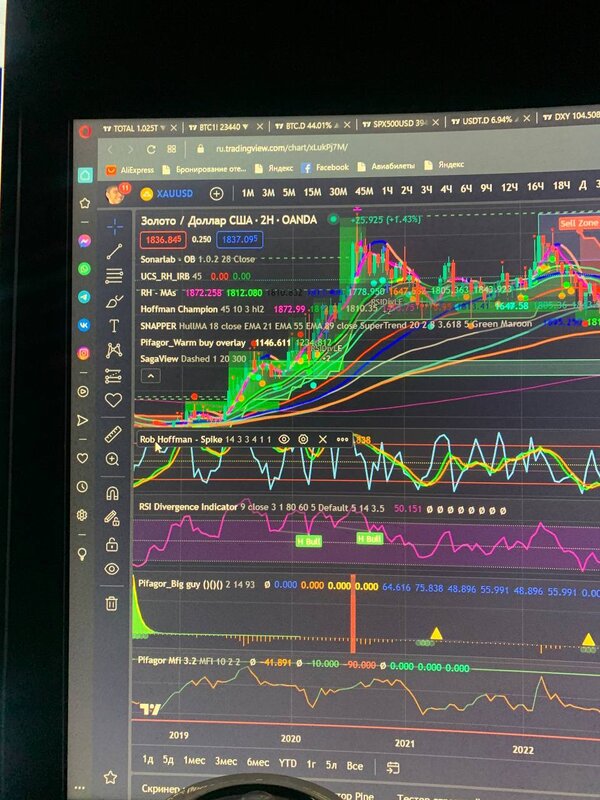The height and width of the screenshot is (800, 600).
Task: Open the Opera main menu logo
Action: coord(85,131)
